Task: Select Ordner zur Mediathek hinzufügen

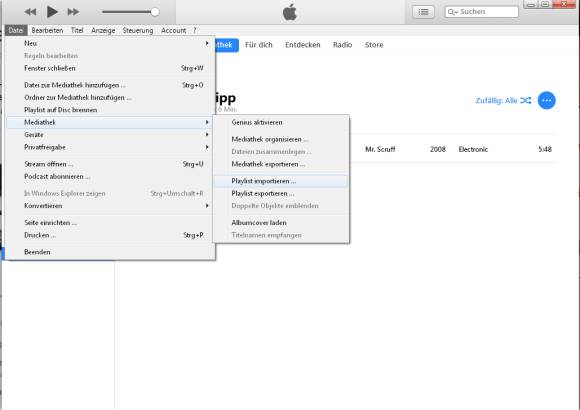Action: (x=110, y=97)
